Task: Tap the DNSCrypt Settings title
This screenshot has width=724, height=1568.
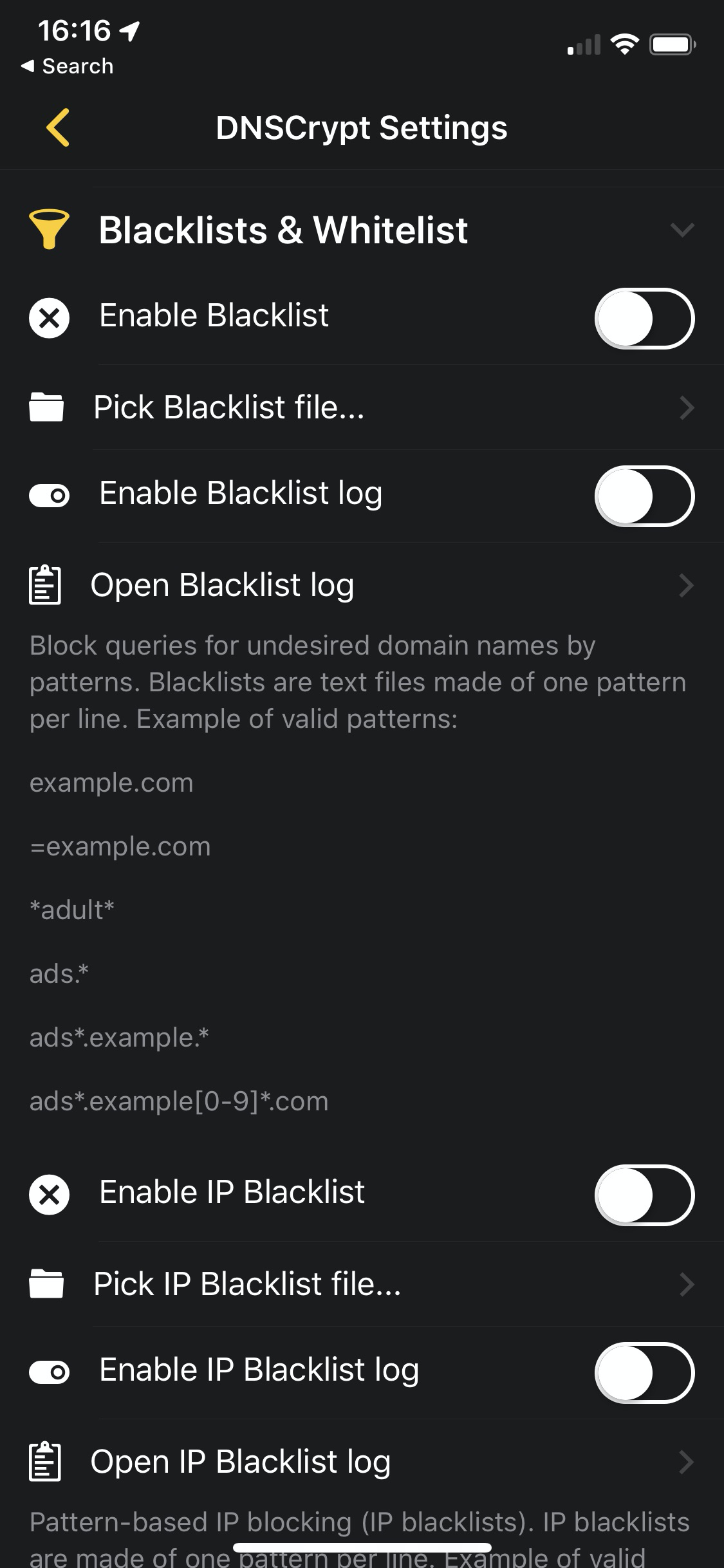Action: coord(362,127)
